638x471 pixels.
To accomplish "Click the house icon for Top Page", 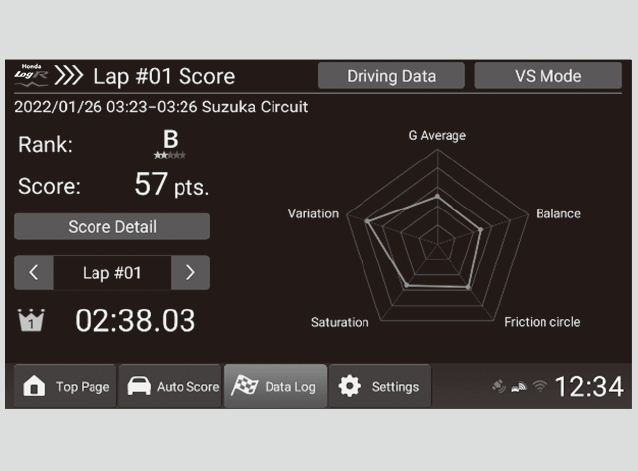I will [x=33, y=387].
